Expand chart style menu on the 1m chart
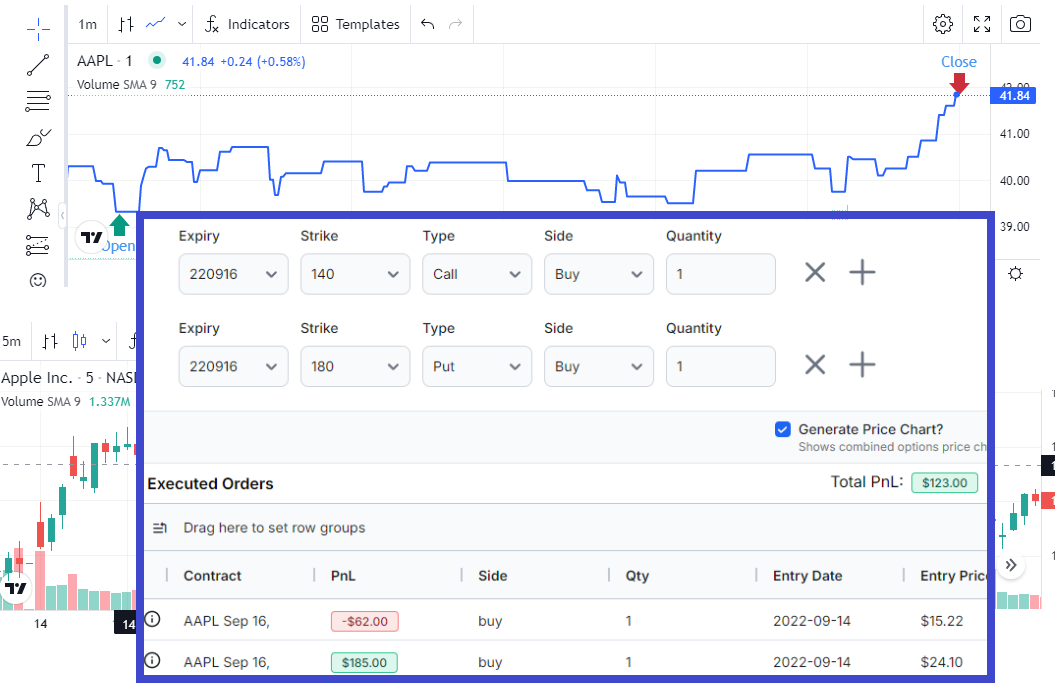This screenshot has height=683, width=1055. click(x=182, y=25)
